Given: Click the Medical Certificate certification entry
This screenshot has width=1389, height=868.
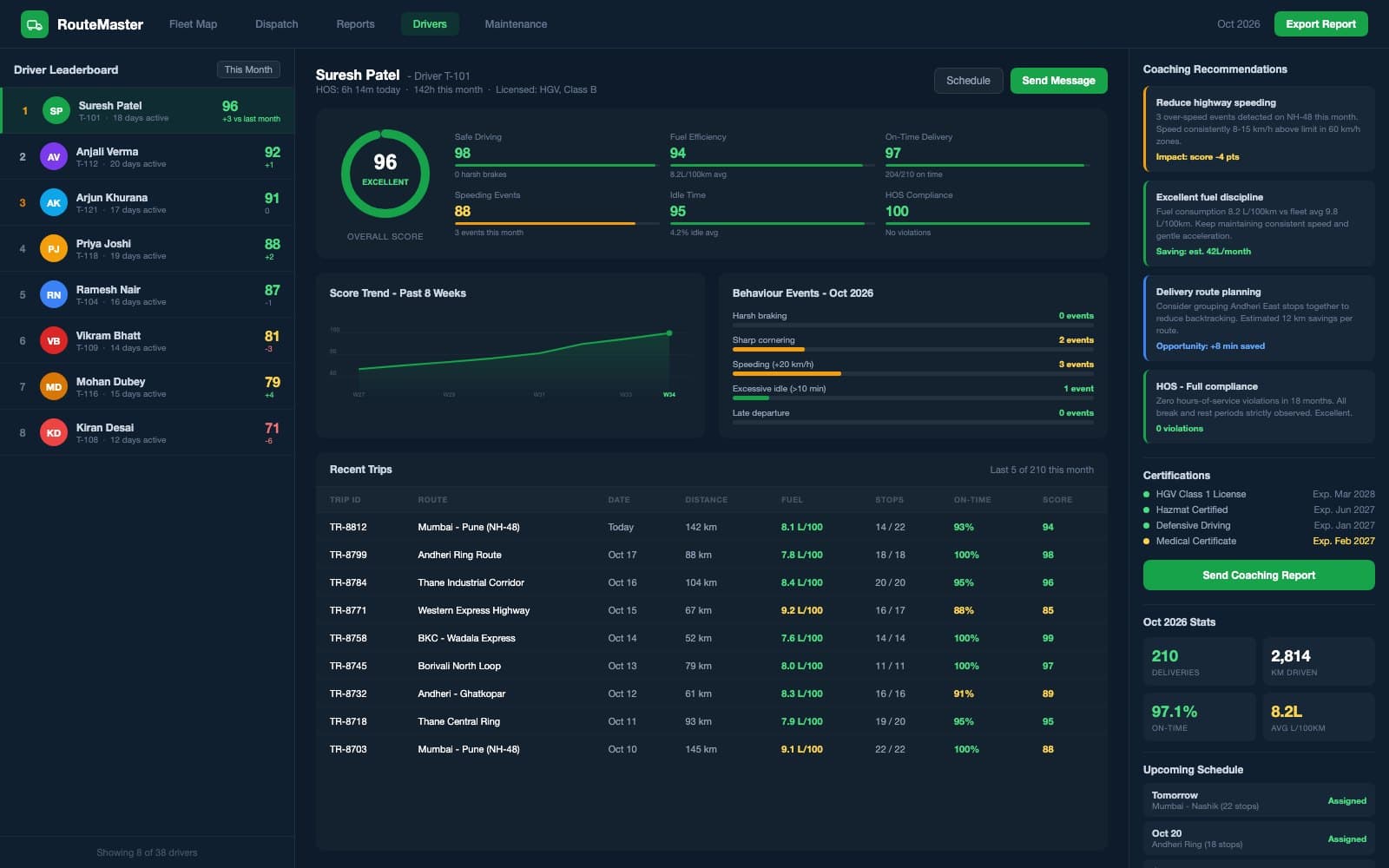Looking at the screenshot, I should pyautogui.click(x=1259, y=541).
